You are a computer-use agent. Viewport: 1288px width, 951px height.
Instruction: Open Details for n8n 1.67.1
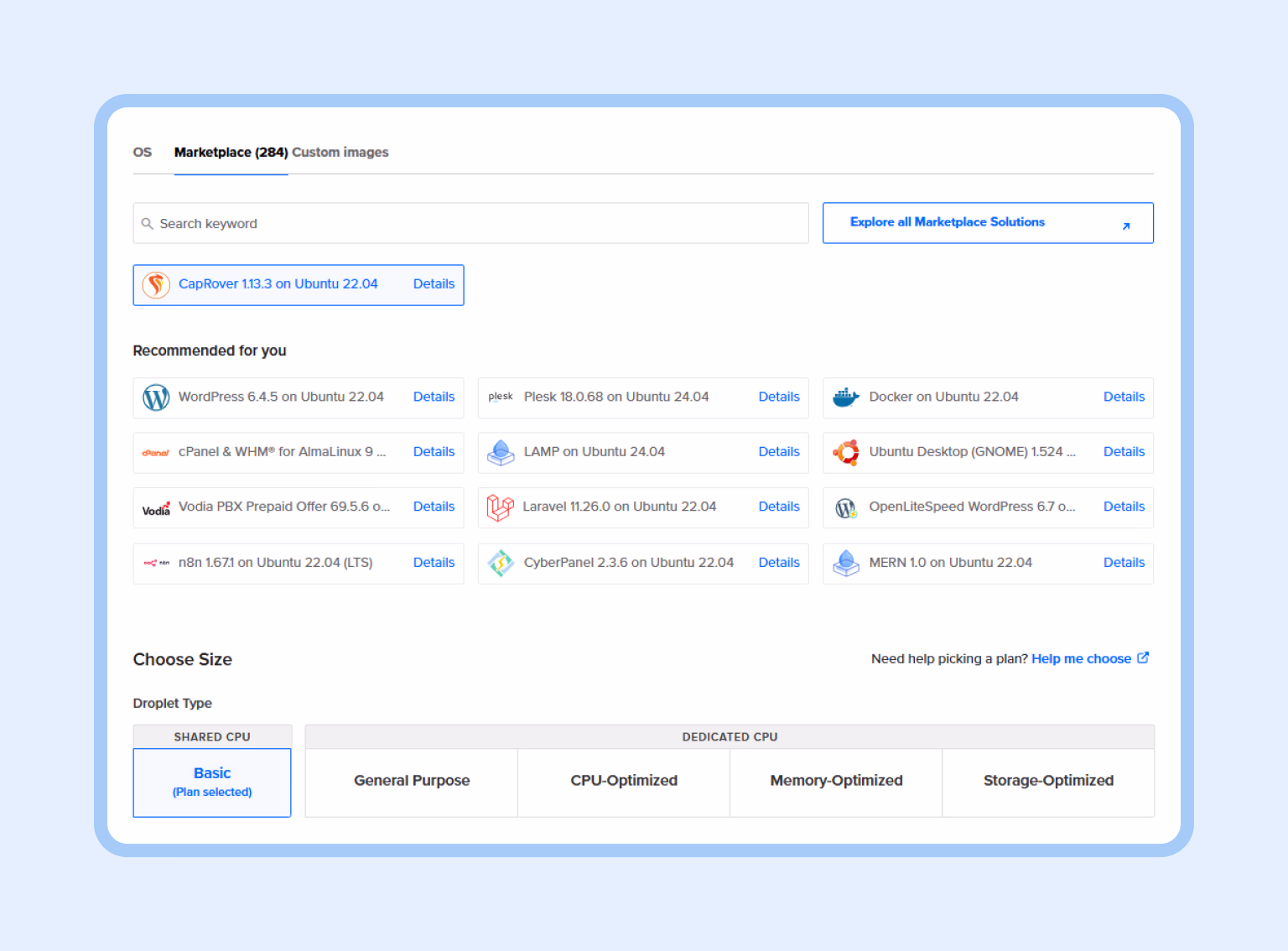434,563
